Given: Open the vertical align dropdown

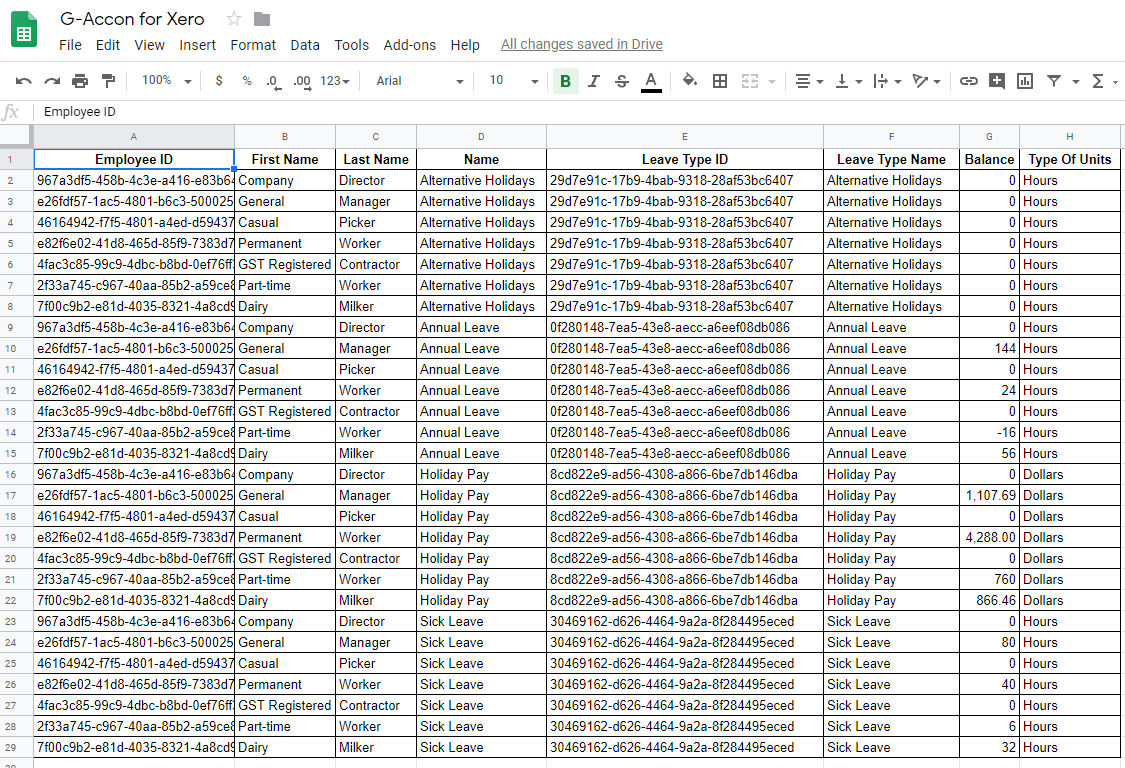Looking at the screenshot, I should click(849, 81).
